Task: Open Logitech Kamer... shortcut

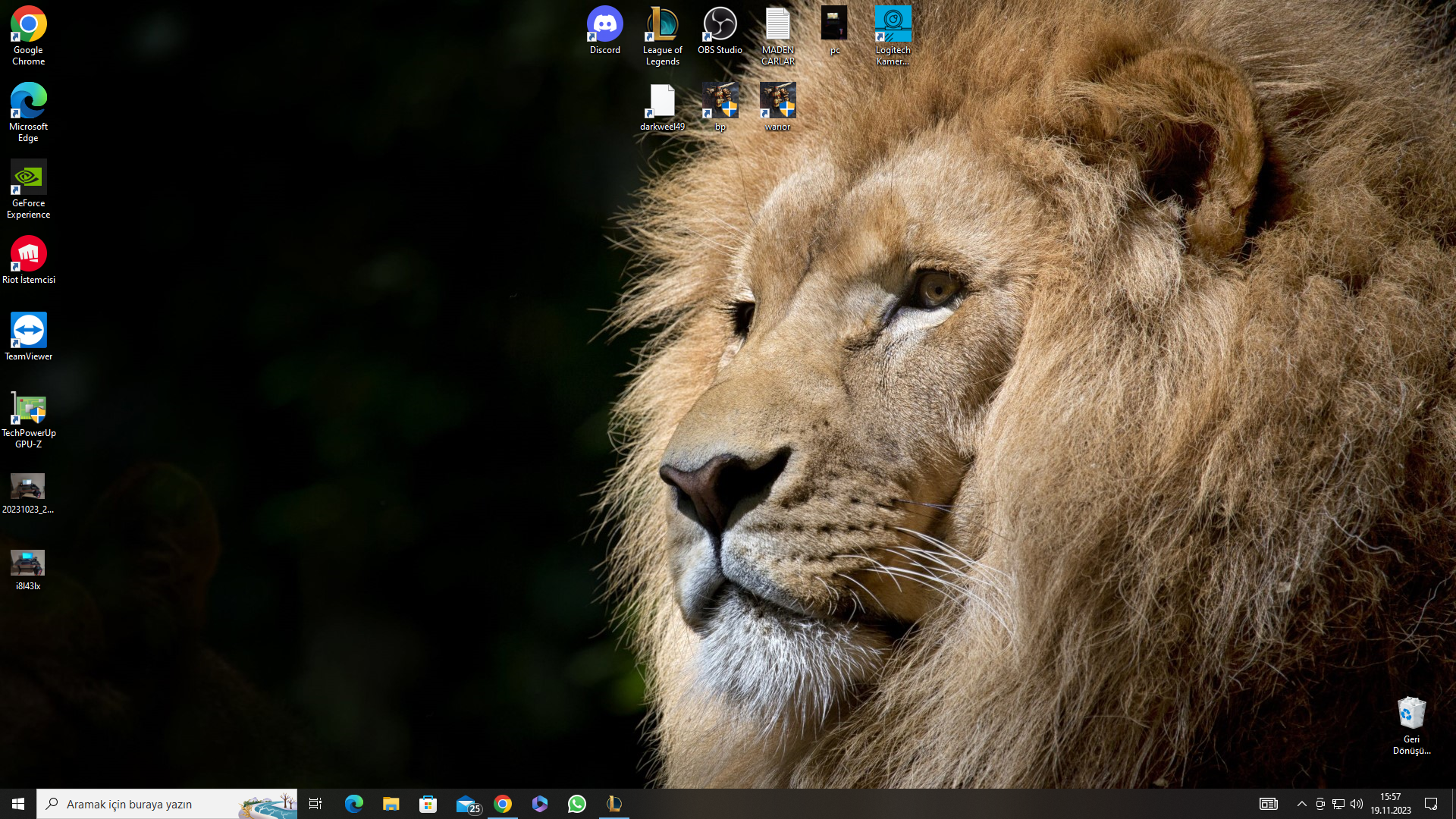Action: coord(893,36)
